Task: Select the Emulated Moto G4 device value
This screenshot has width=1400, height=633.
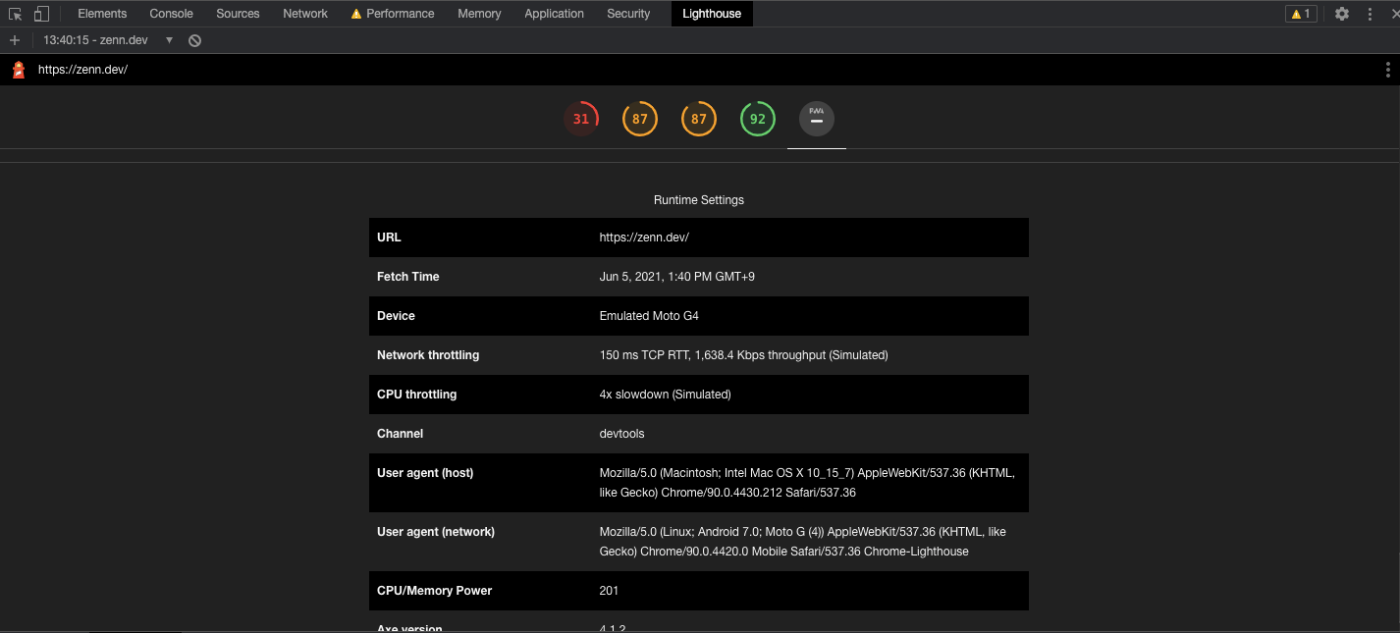Action: pos(649,316)
